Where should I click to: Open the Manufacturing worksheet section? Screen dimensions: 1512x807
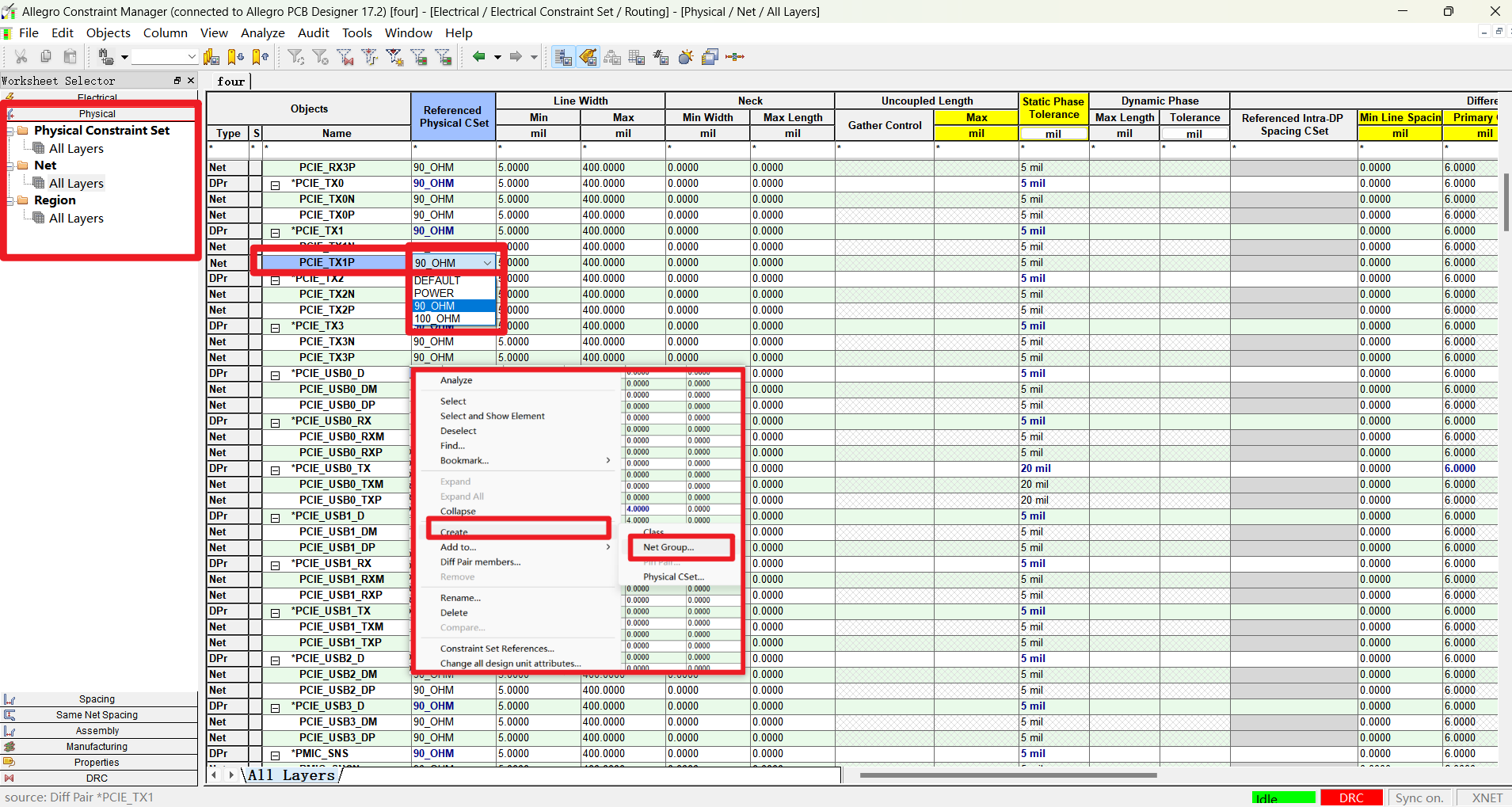98,747
